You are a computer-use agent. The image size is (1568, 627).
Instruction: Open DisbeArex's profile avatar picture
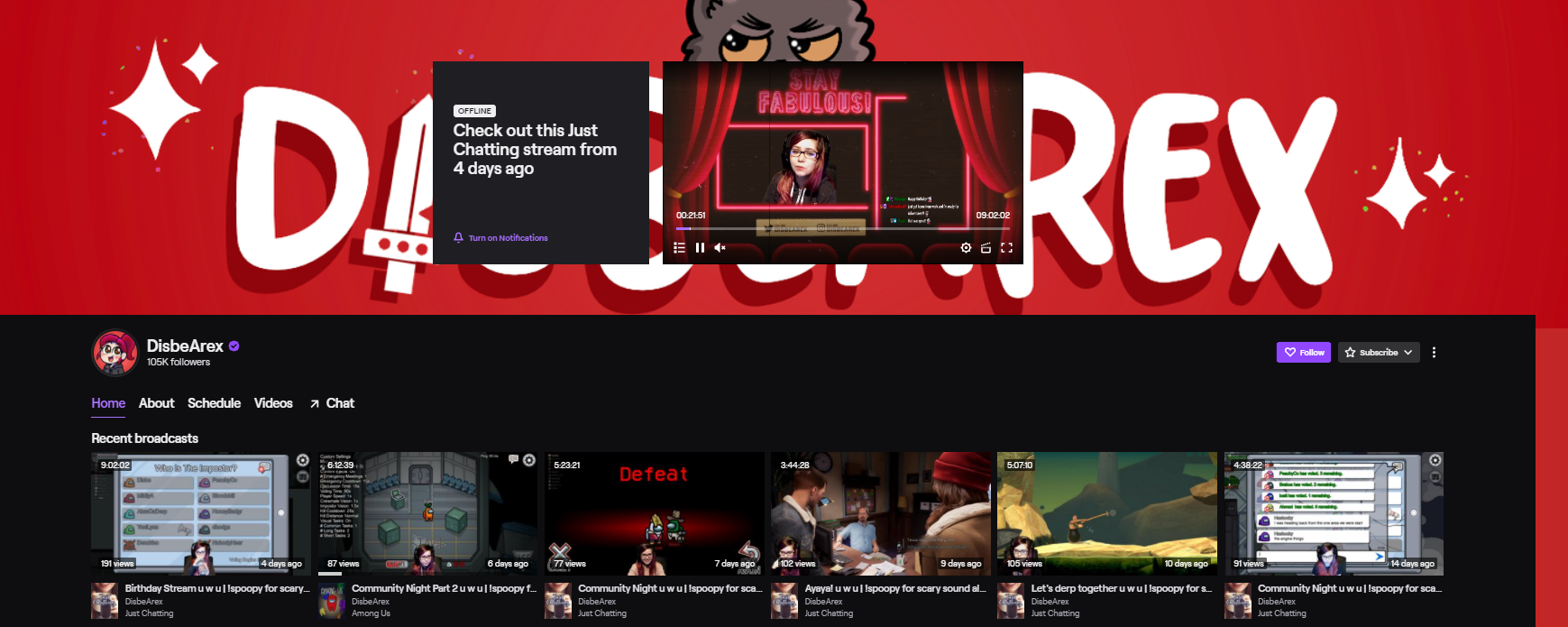(115, 353)
